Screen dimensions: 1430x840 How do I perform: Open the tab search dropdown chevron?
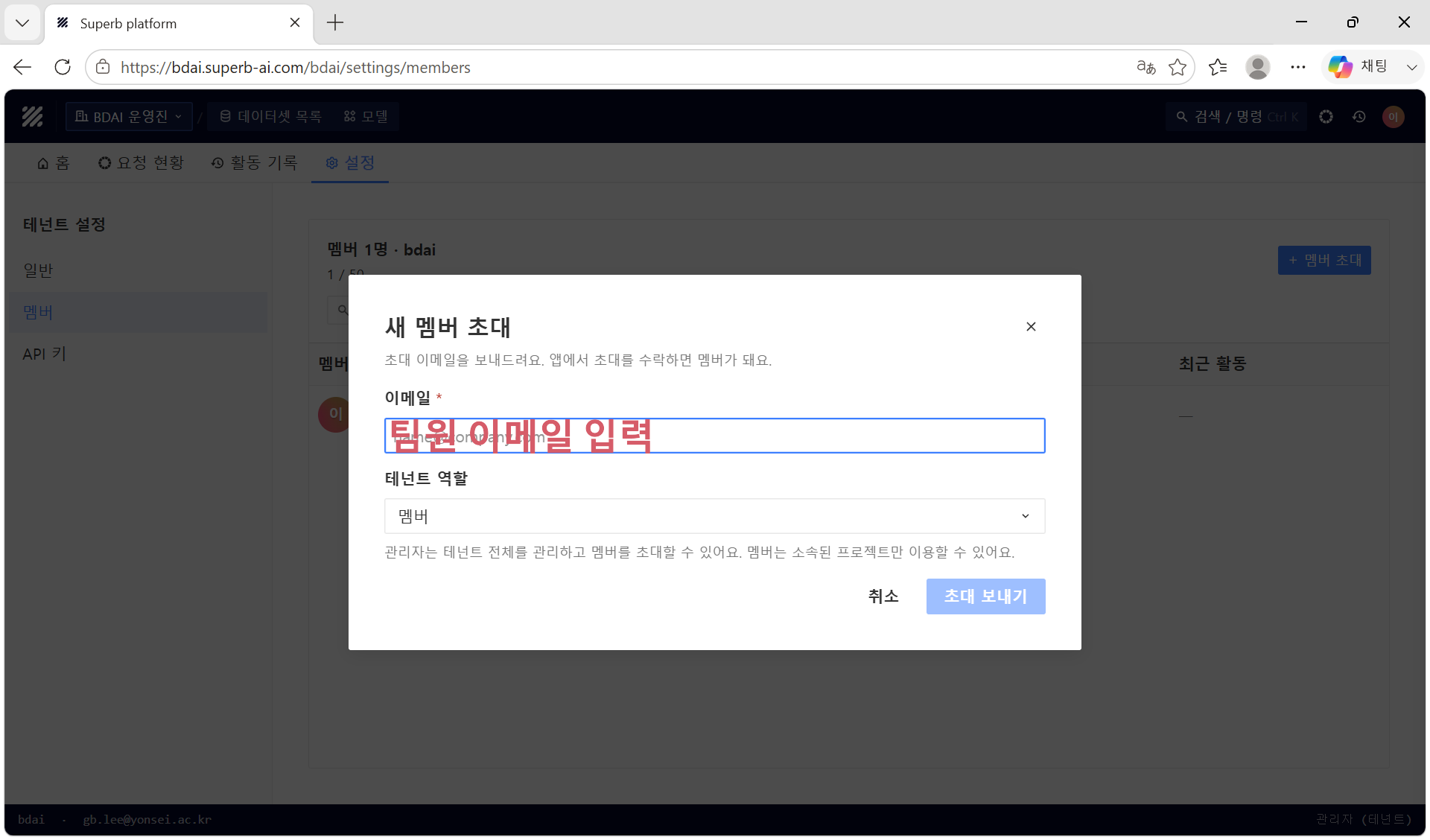(x=22, y=22)
